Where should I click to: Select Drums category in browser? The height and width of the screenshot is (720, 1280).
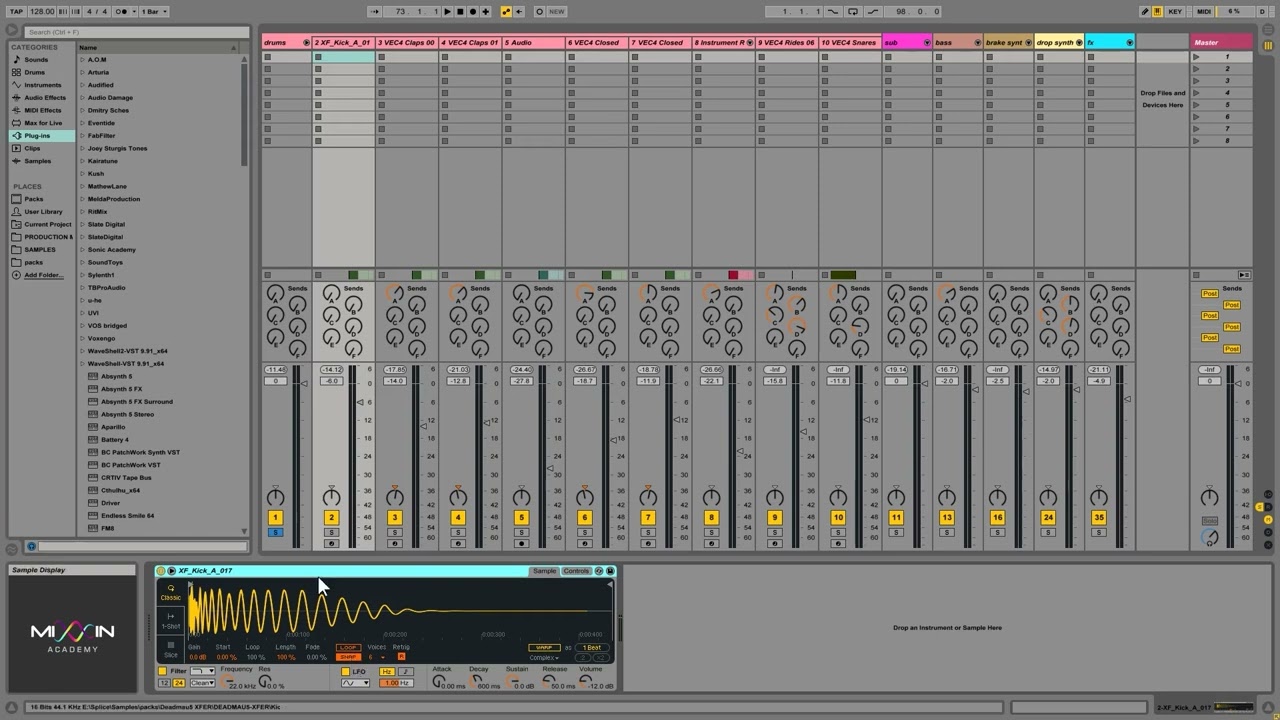pos(35,72)
